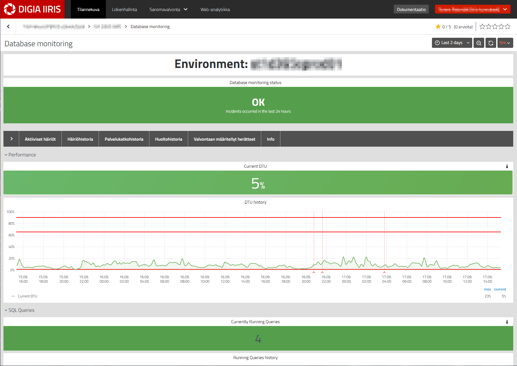Click the second blurred breadcrumb link
Viewport: 517px width, 366px height.
[107, 26]
